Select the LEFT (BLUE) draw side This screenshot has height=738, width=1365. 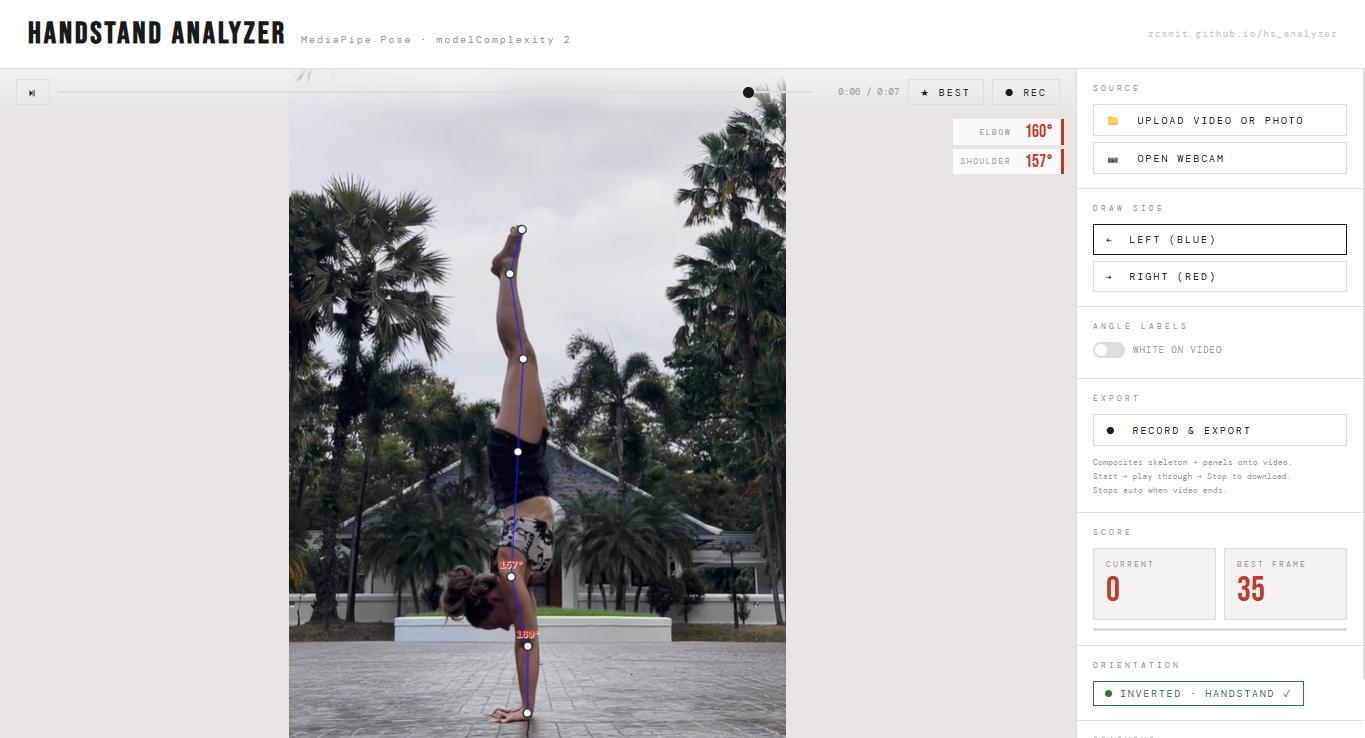(x=1219, y=239)
